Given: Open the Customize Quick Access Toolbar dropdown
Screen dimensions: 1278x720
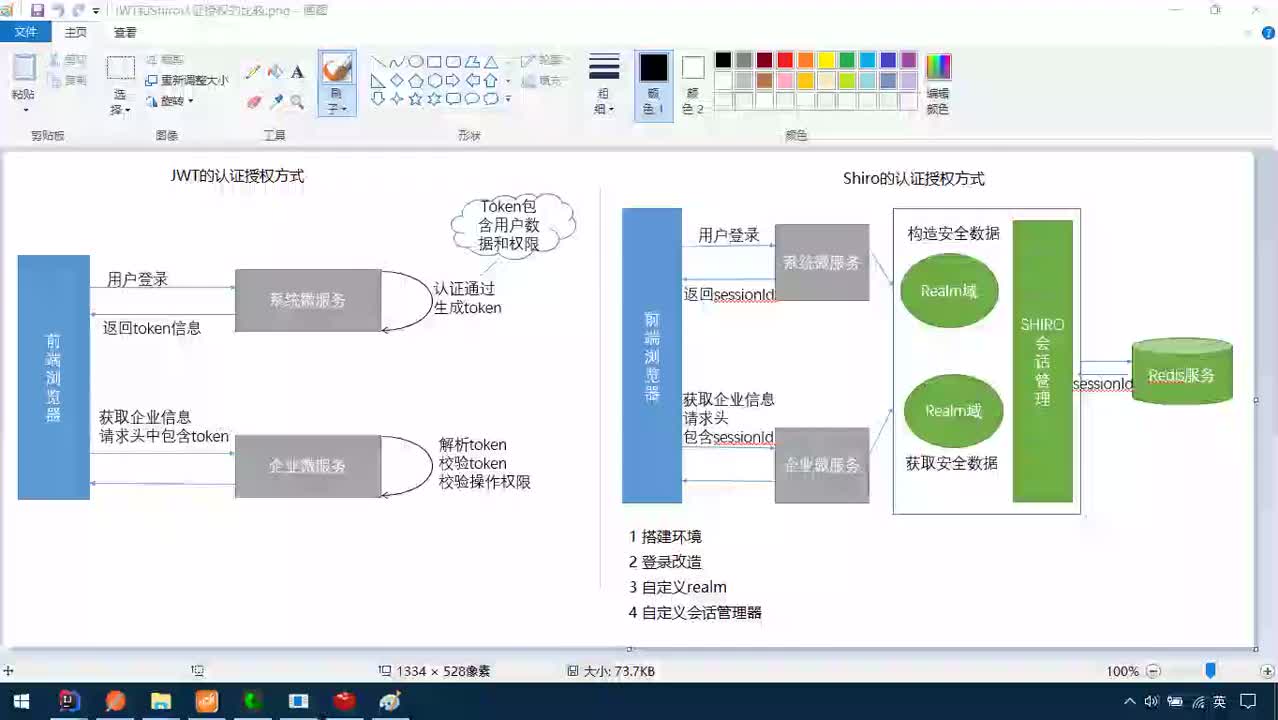Looking at the screenshot, I should pos(96,10).
